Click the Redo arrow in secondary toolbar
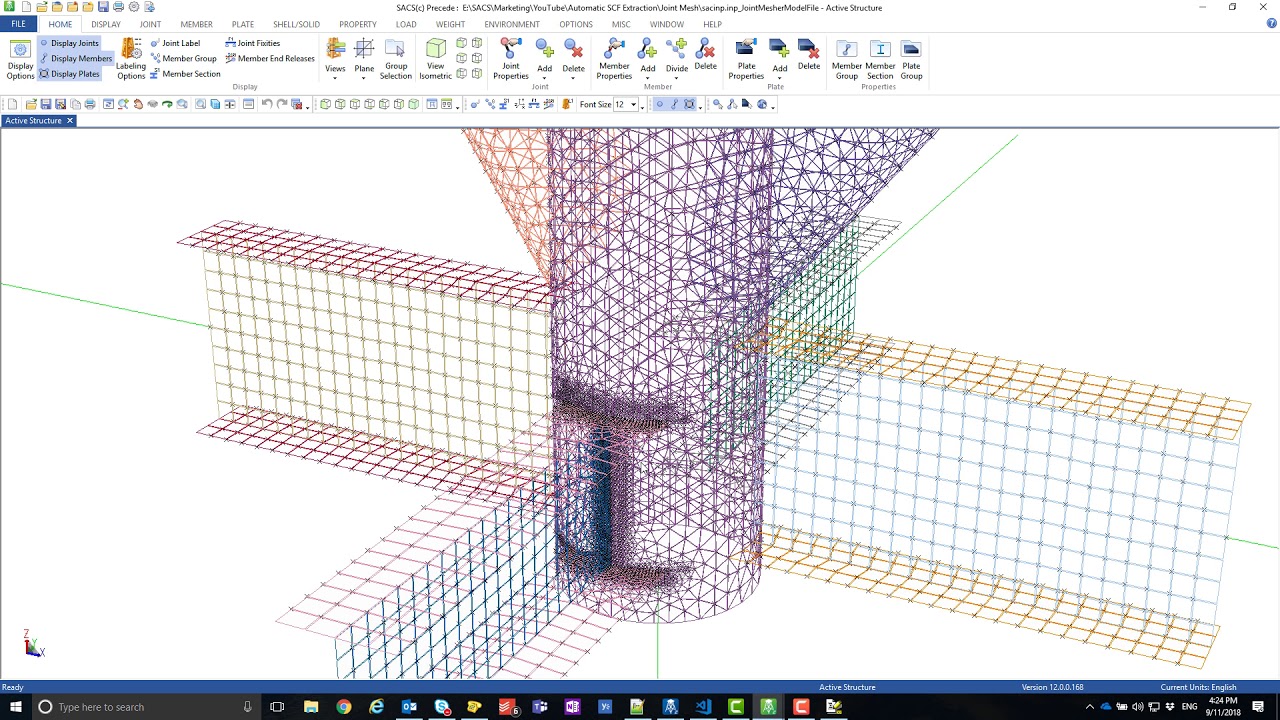Image resolution: width=1280 pixels, height=720 pixels. pyautogui.click(x=282, y=104)
